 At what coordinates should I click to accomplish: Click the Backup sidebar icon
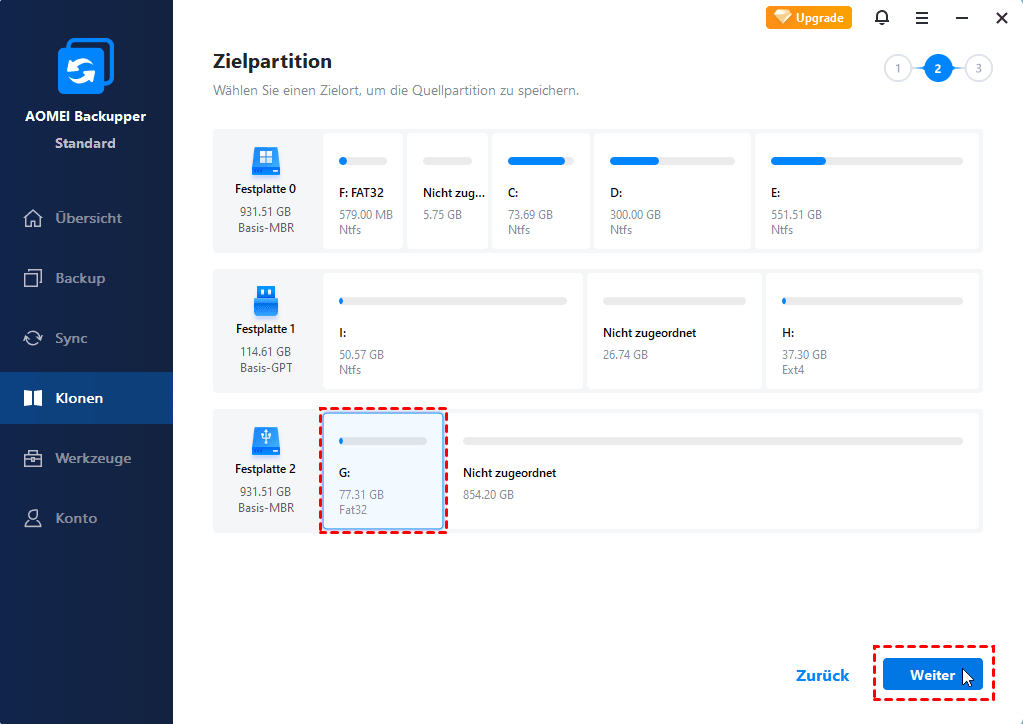tap(33, 279)
